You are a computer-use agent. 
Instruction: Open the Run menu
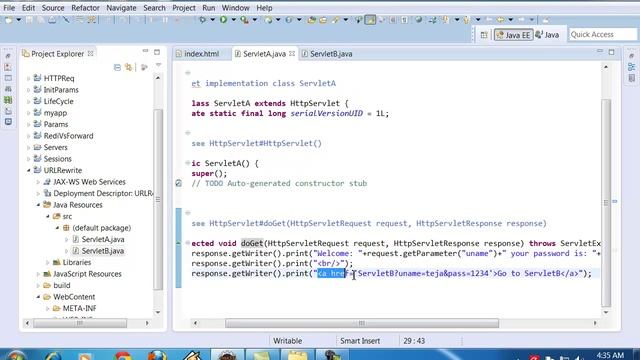[x=209, y=8]
